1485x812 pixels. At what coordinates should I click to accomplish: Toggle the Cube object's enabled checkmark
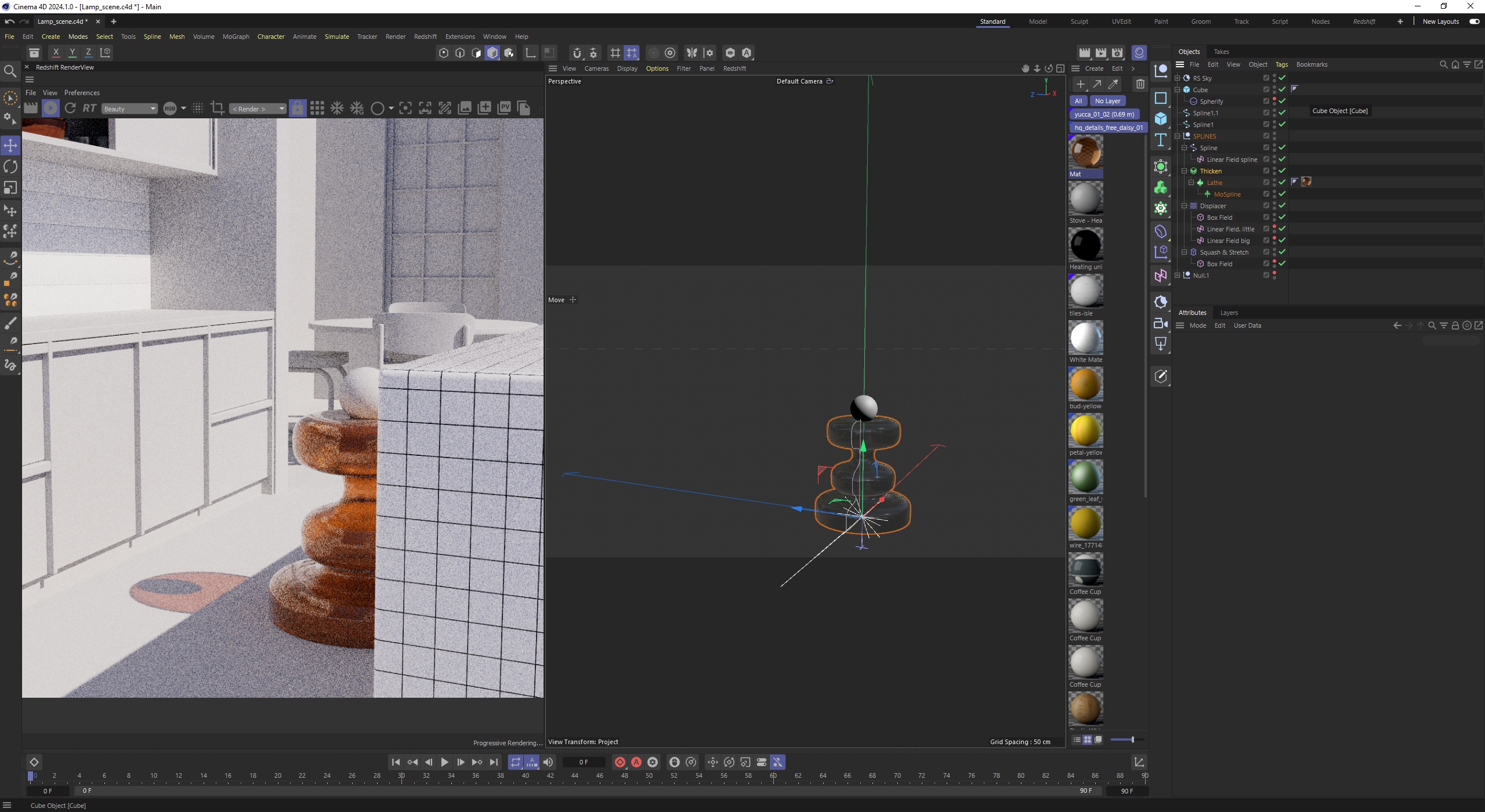tap(1282, 90)
